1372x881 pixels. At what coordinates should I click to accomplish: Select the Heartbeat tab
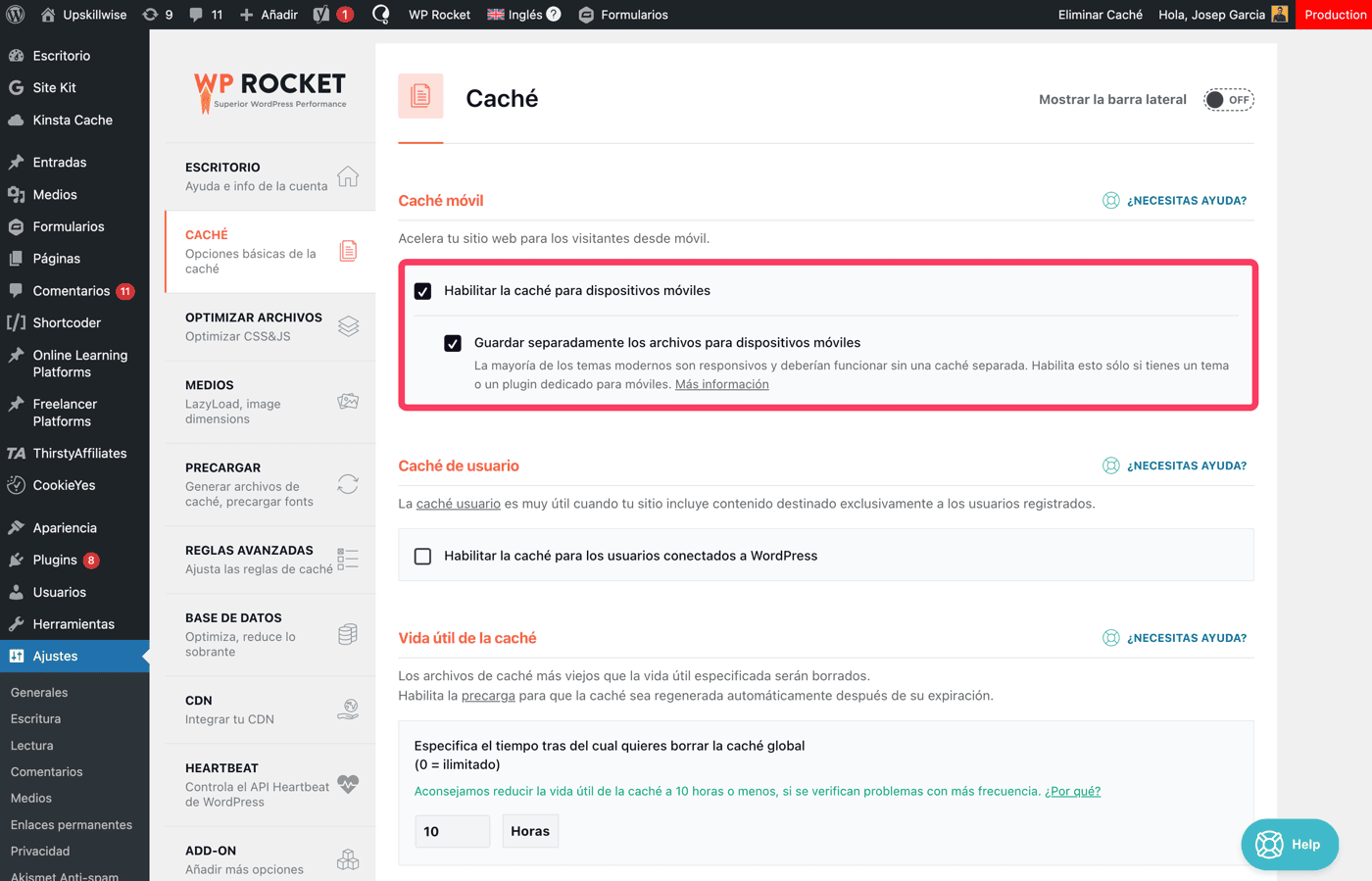coord(270,784)
